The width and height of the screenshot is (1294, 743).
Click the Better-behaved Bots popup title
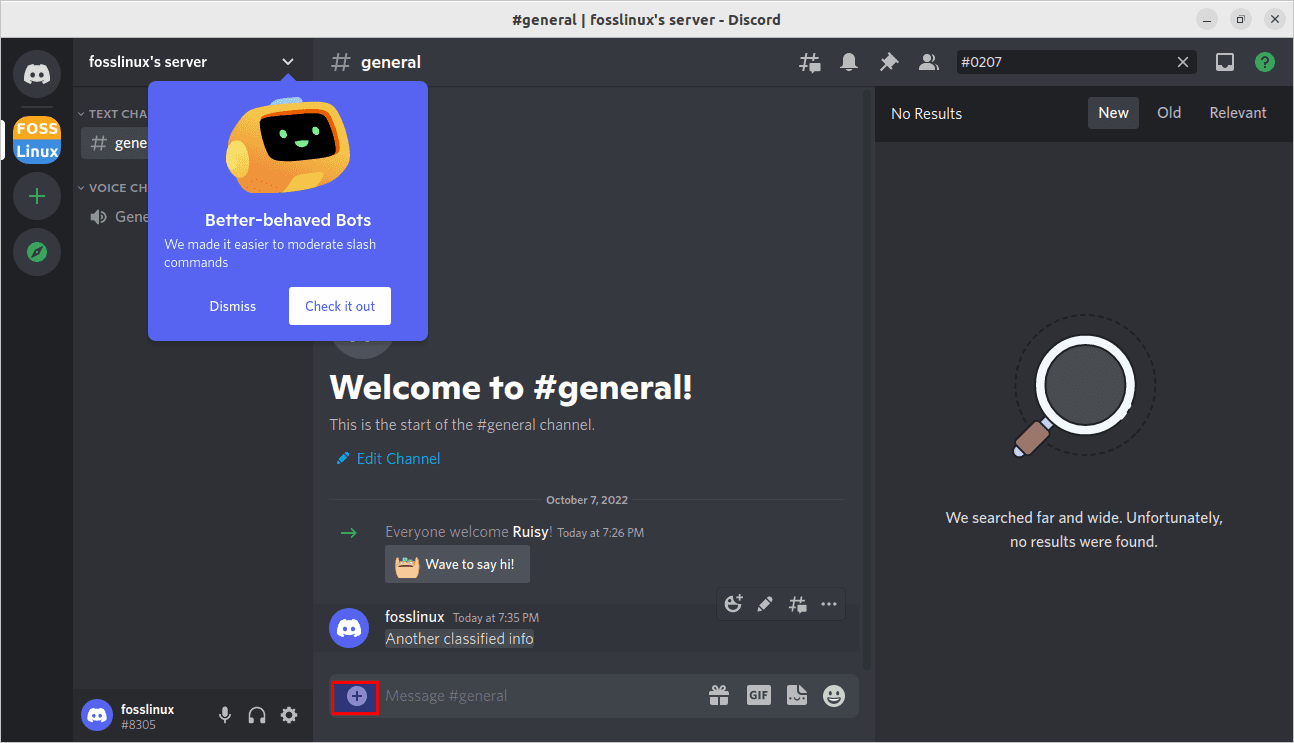[288, 220]
